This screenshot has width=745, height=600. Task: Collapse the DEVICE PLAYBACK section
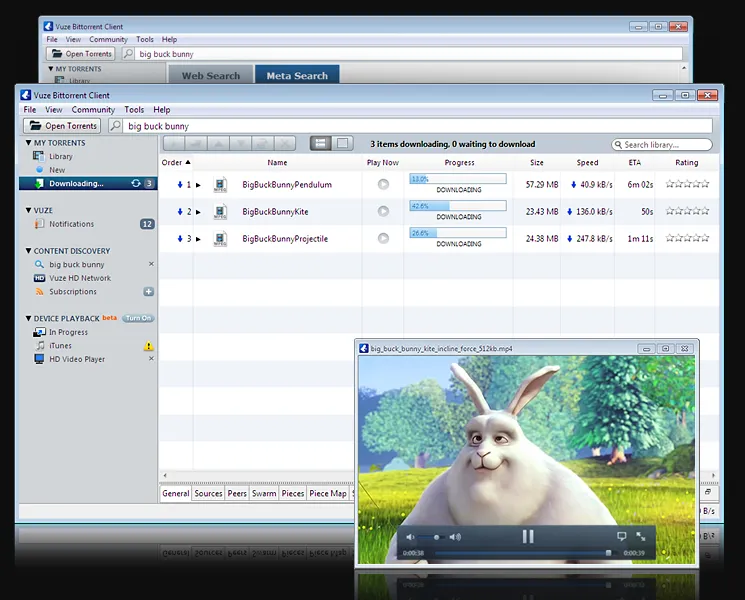29,318
